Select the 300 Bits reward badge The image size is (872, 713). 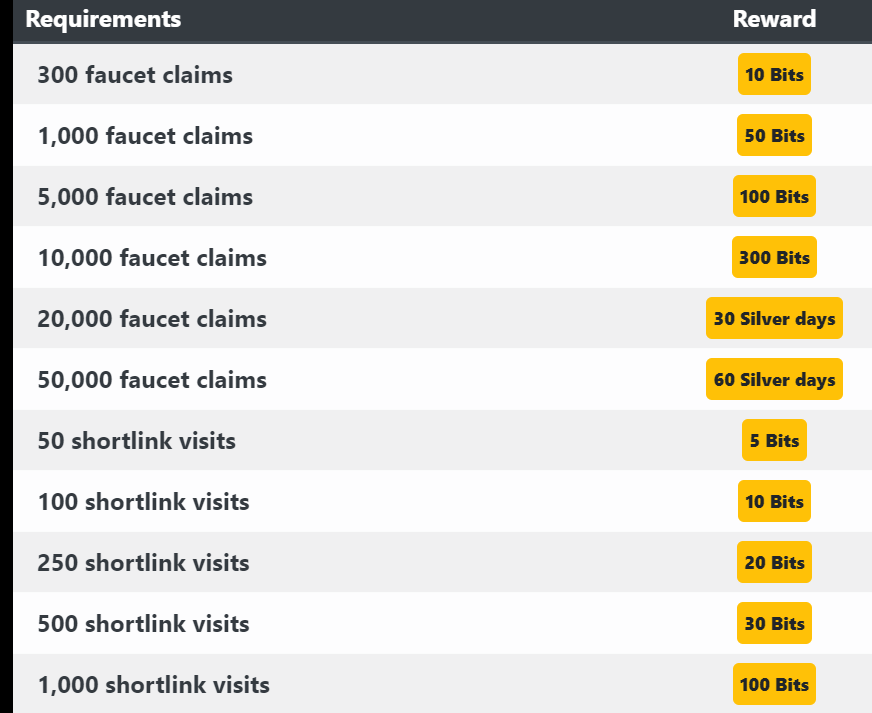tap(774, 257)
